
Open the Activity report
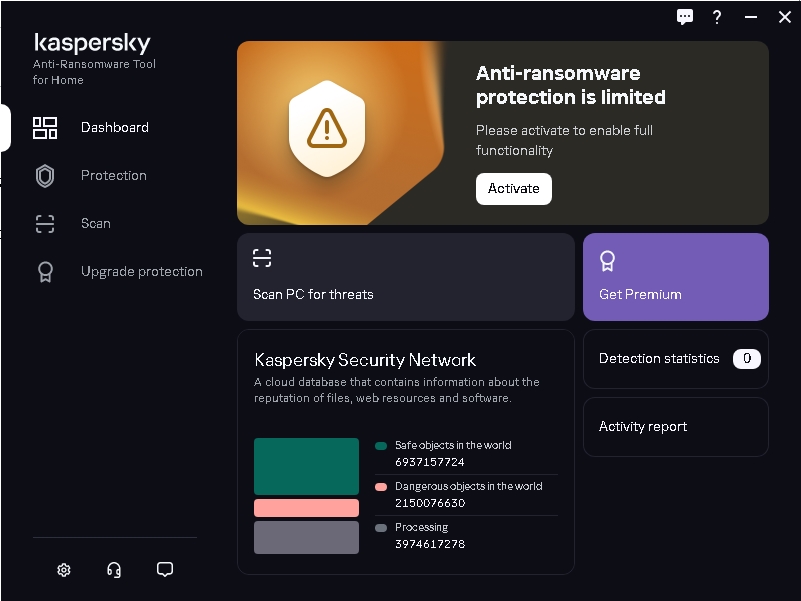[676, 427]
